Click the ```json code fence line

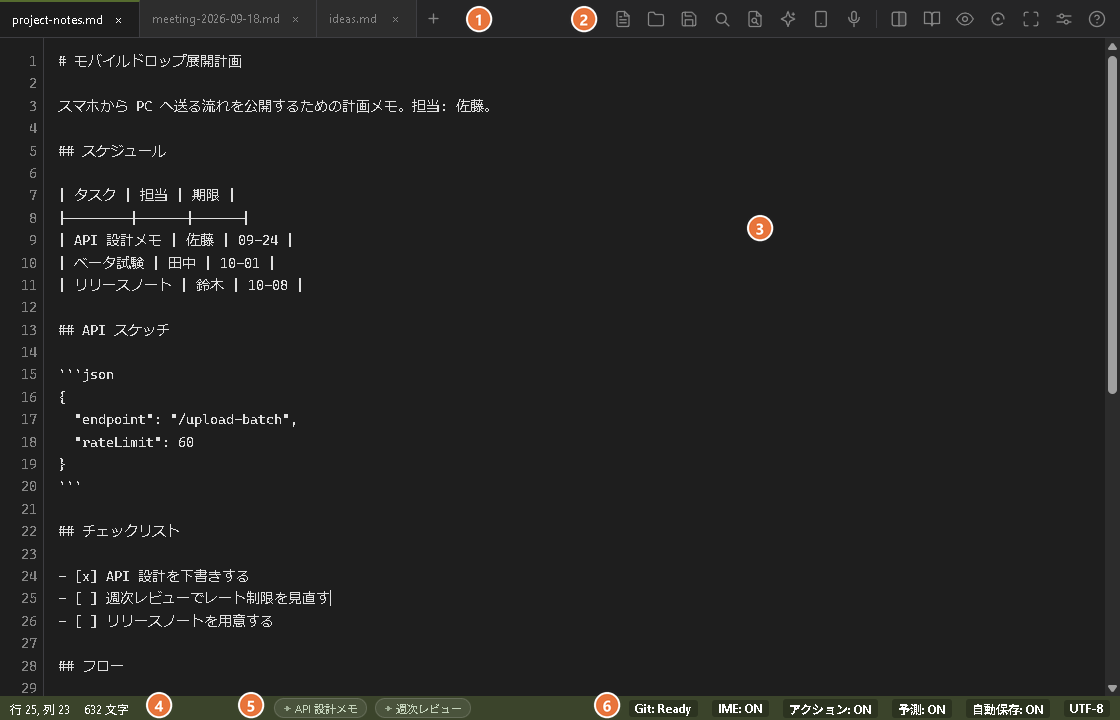point(86,374)
